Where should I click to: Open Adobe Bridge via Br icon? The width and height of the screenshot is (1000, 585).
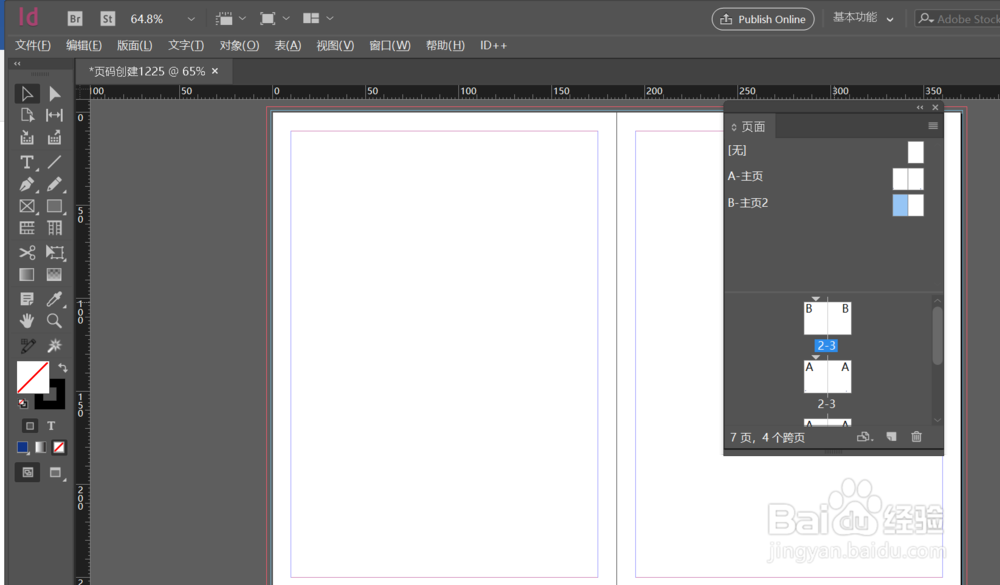pos(75,19)
